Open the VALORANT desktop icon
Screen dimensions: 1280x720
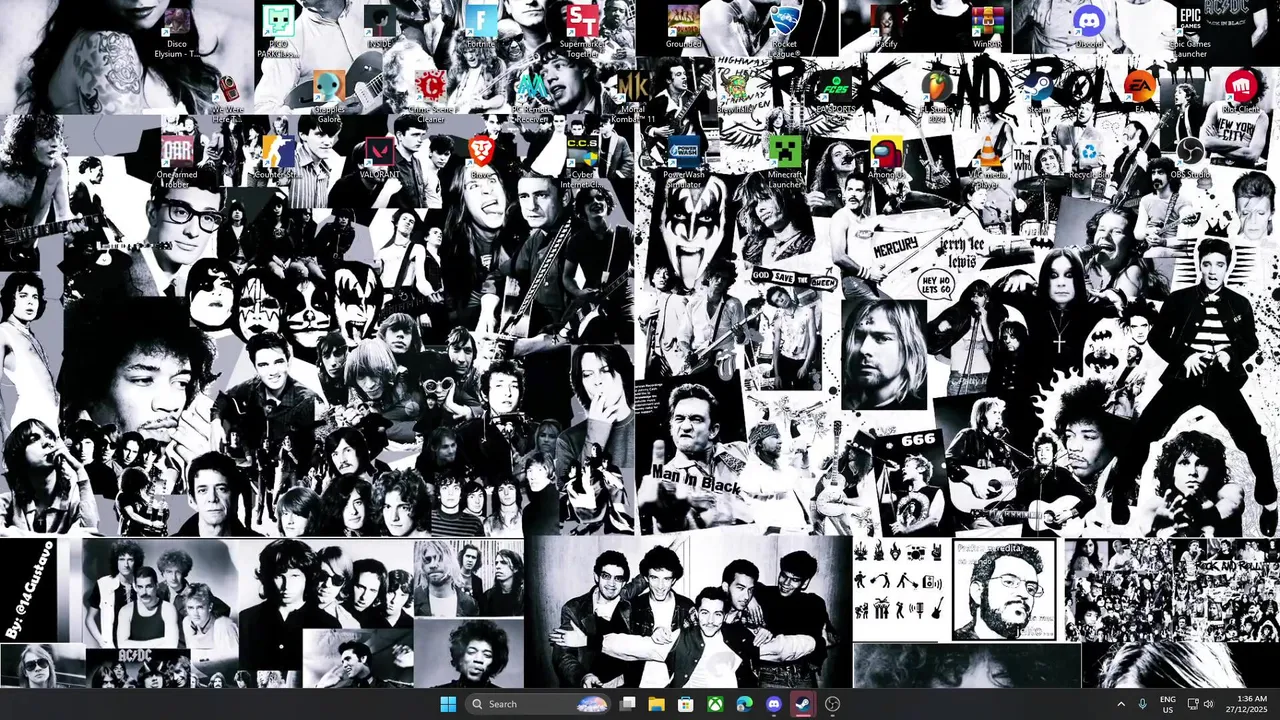pyautogui.click(x=380, y=157)
